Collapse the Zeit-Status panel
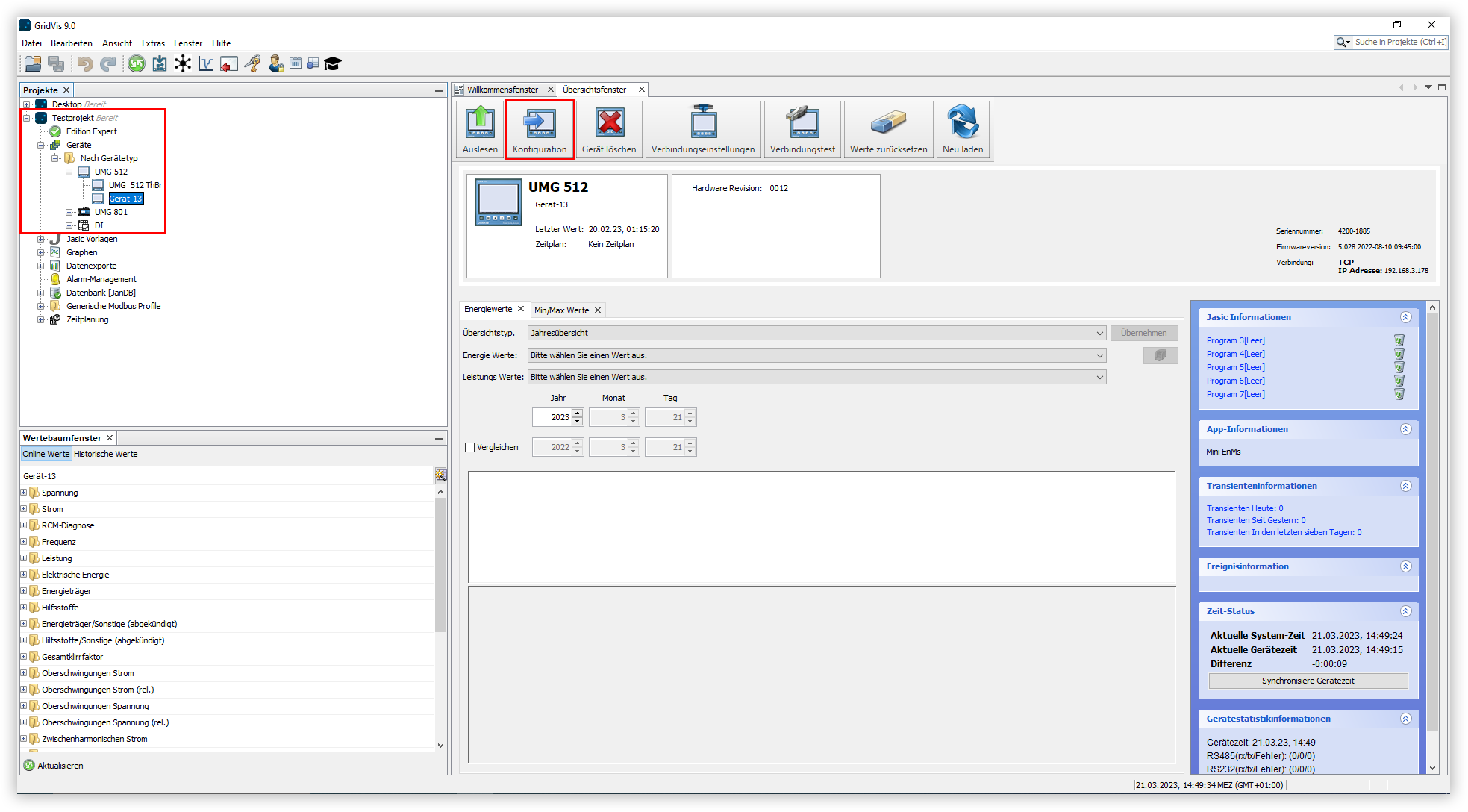1468x812 pixels. tap(1407, 610)
